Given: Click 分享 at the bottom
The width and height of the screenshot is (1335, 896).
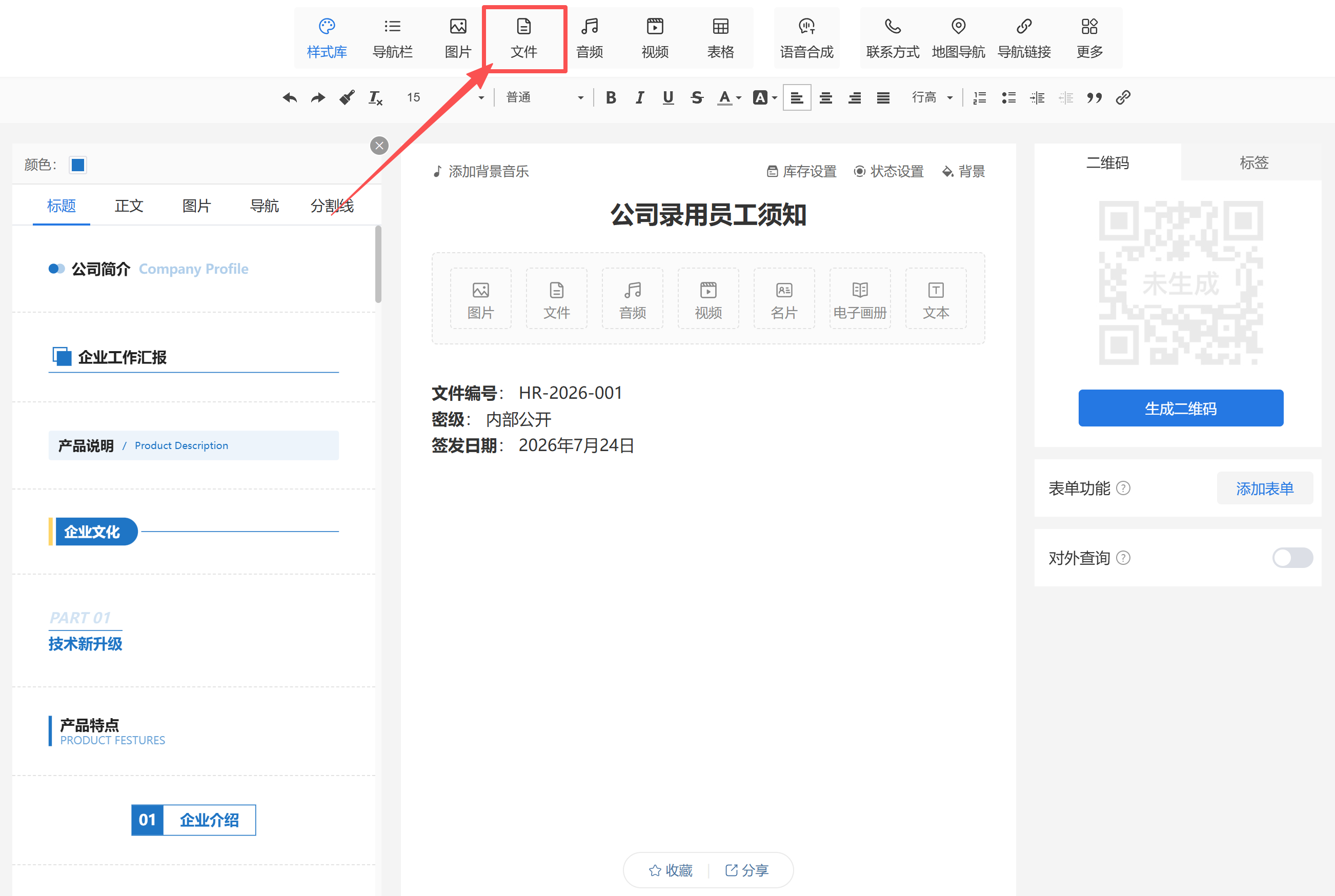Looking at the screenshot, I should click(747, 871).
